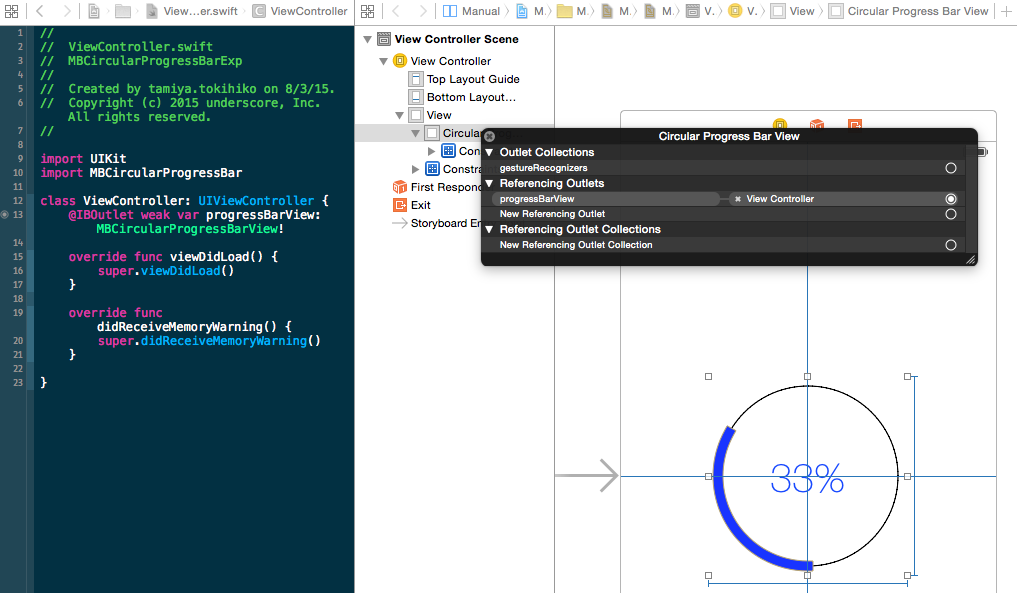Click the New Referencing Outlet Collection circle
The image size is (1017, 593).
[x=950, y=244]
